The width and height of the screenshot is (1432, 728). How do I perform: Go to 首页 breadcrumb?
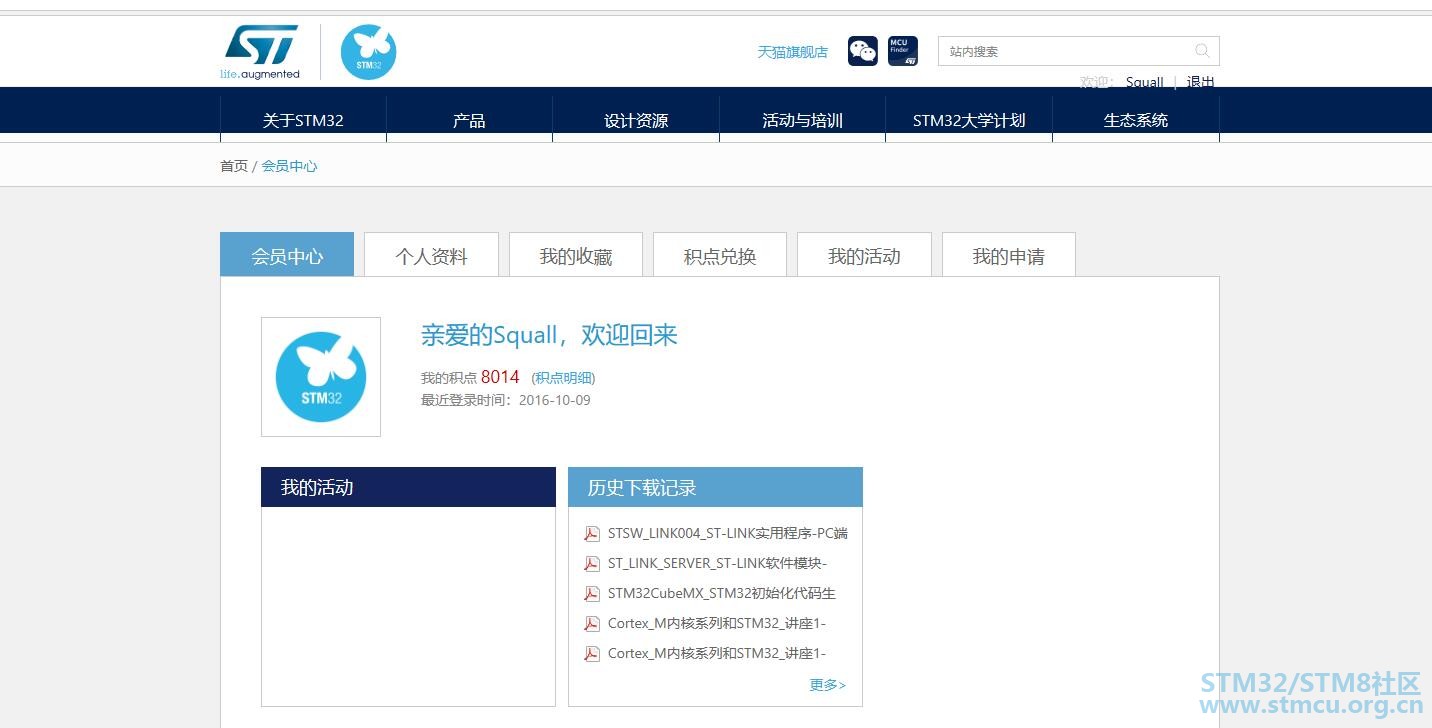[x=234, y=166]
